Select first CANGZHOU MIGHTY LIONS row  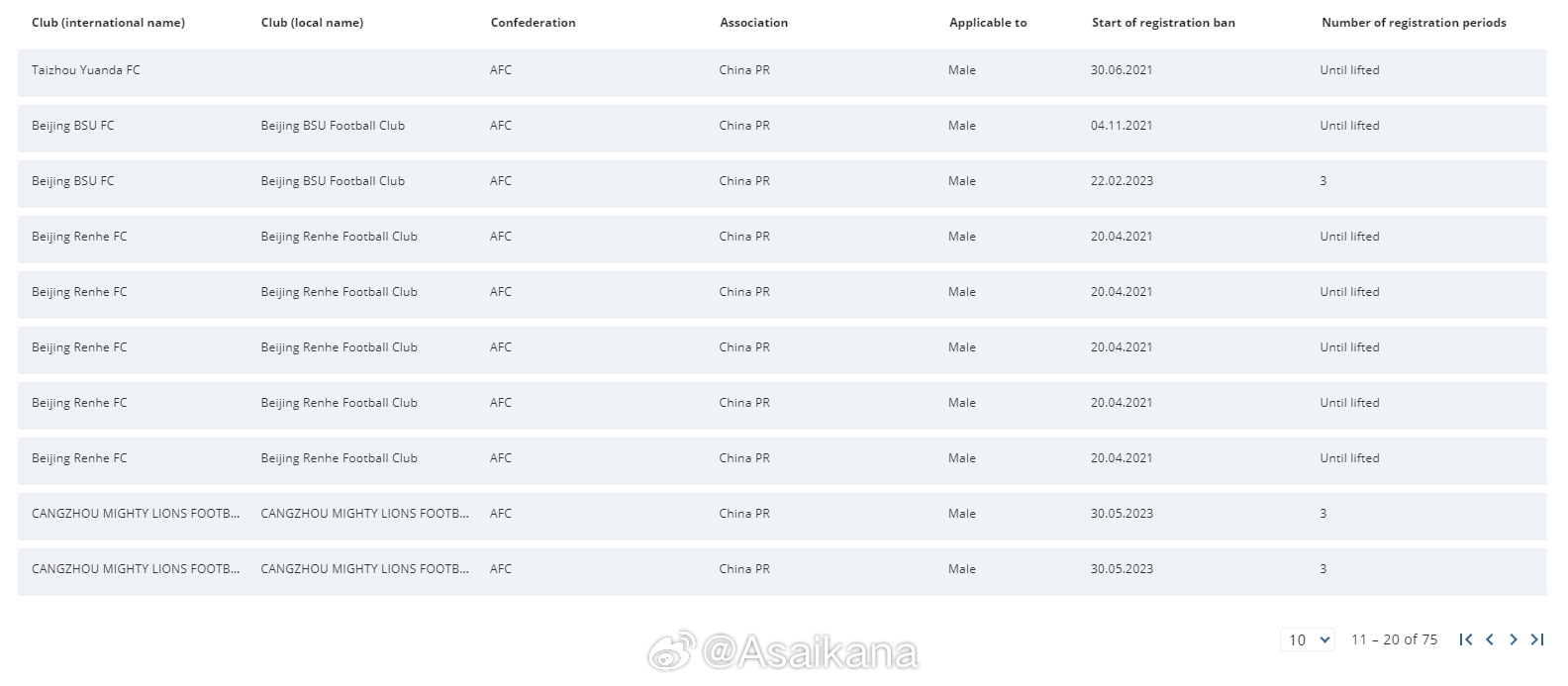click(x=782, y=516)
